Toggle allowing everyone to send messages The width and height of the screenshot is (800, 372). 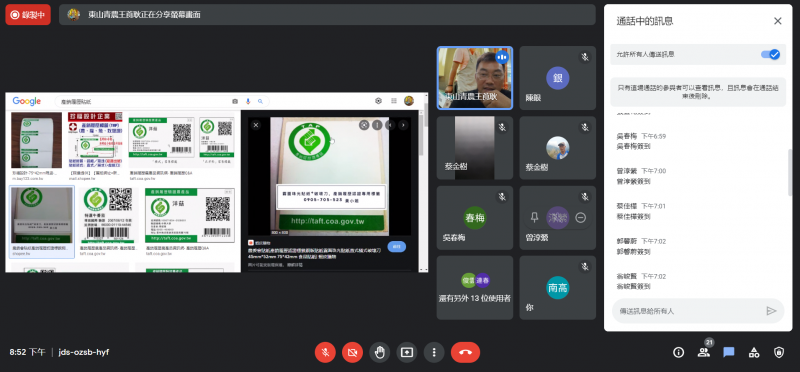770,54
